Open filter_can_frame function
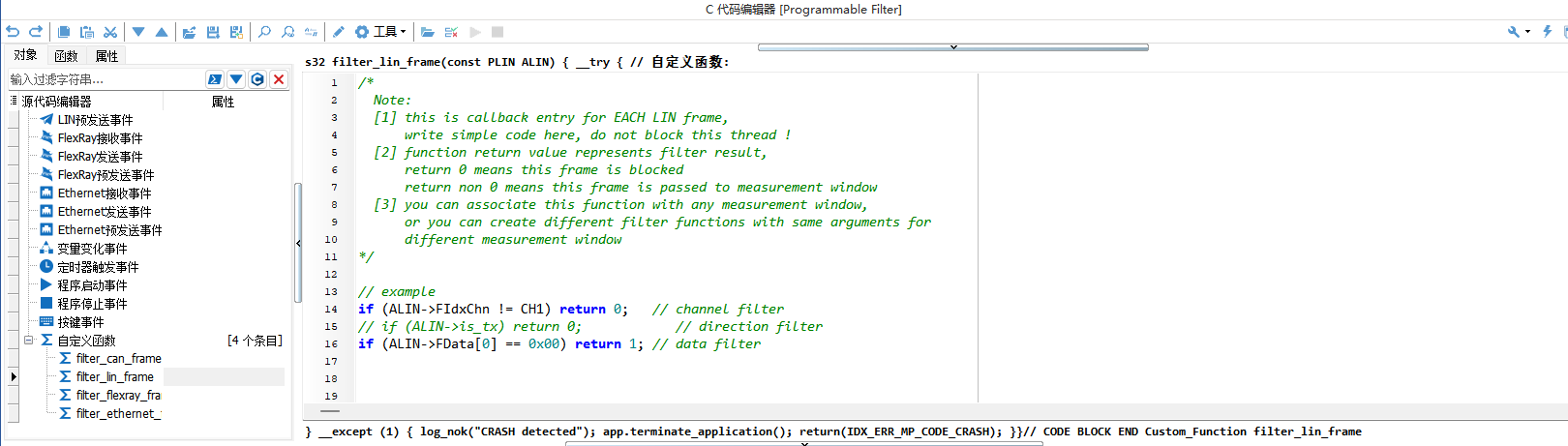 tap(118, 359)
